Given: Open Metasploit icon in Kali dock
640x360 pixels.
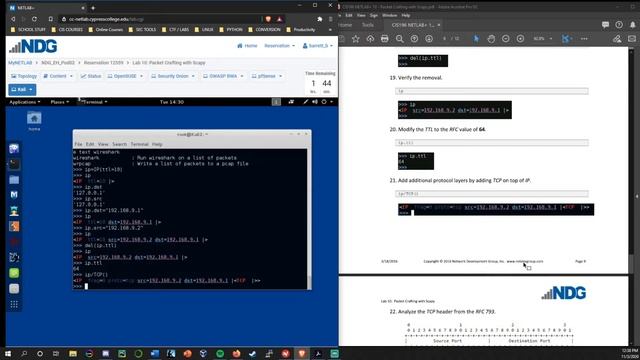Looking at the screenshot, I should pos(14,195).
